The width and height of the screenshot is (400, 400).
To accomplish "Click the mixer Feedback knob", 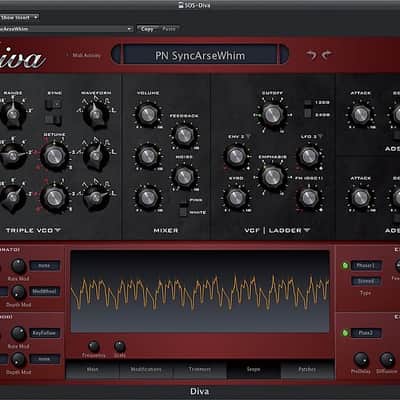I will point(184,136).
